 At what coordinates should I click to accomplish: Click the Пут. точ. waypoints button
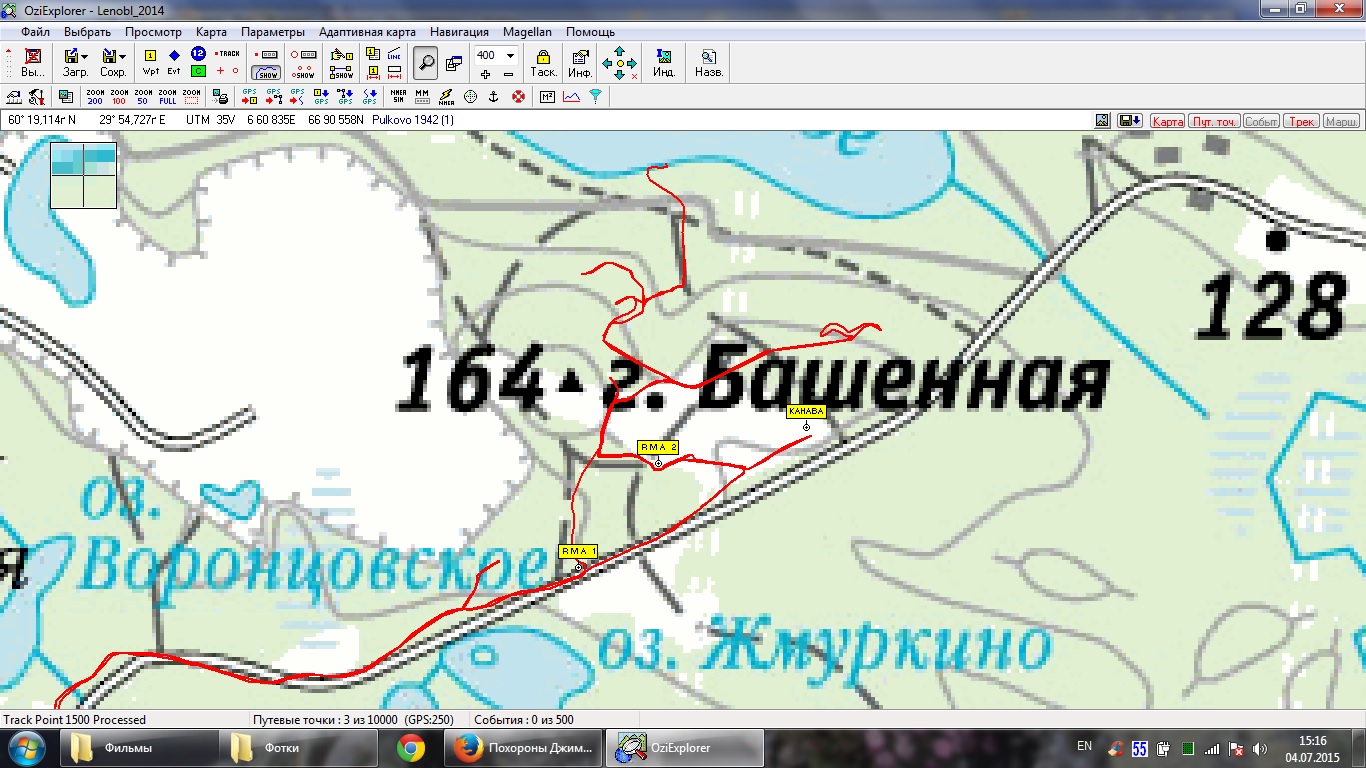[x=1213, y=121]
